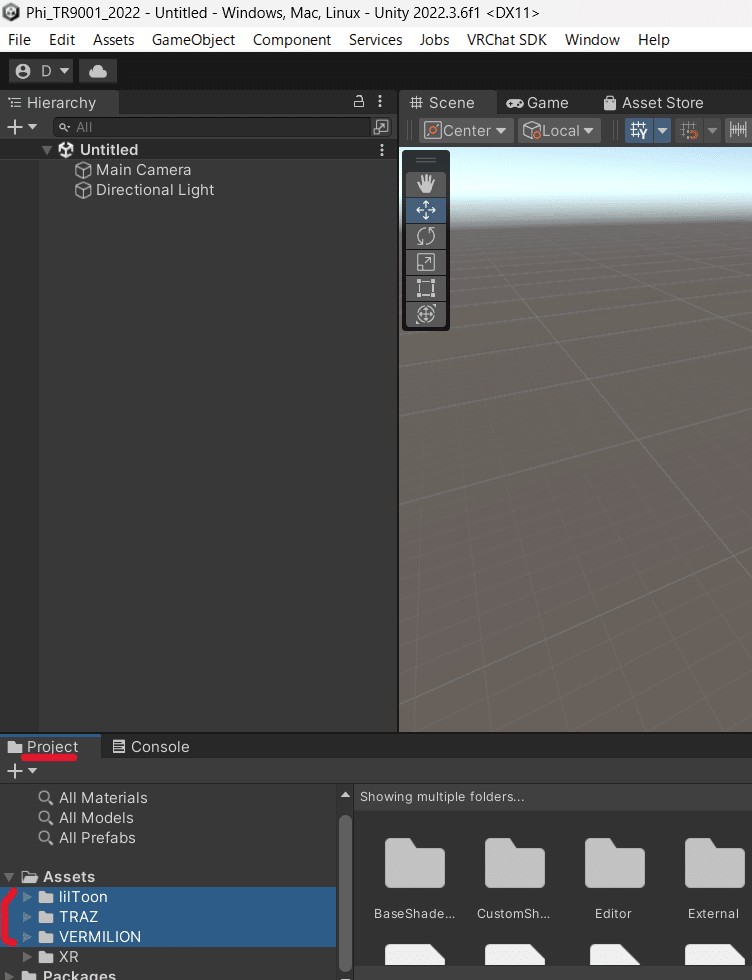Open the Jobs menu
This screenshot has width=752, height=980.
point(434,39)
